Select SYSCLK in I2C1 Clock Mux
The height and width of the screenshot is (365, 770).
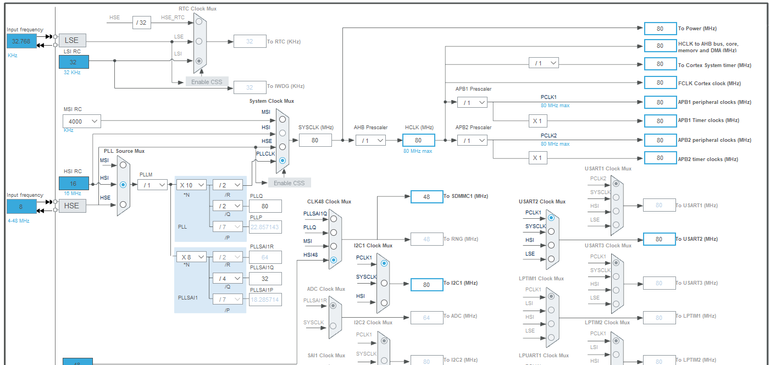[x=384, y=283]
